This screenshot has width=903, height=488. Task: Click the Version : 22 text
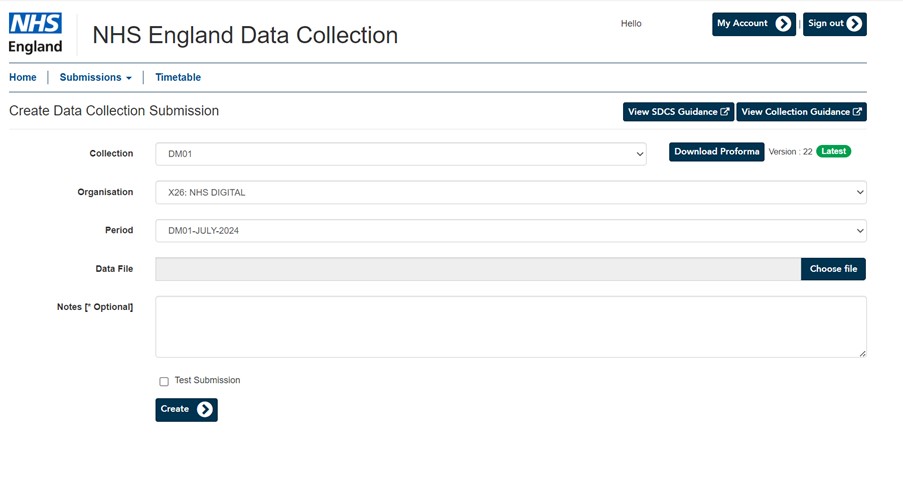pos(790,152)
